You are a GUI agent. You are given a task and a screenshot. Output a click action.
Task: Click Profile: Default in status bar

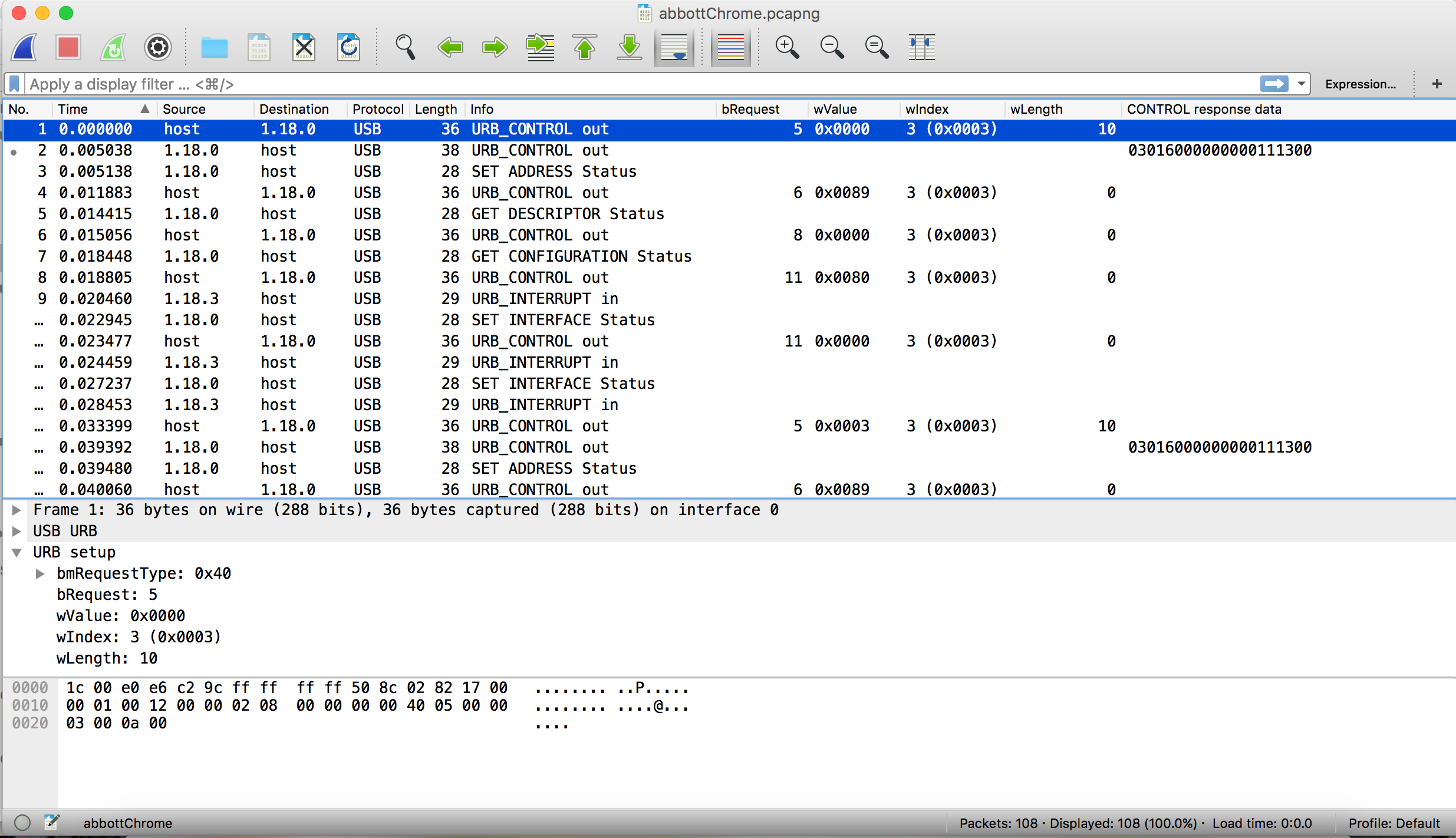(x=1394, y=823)
